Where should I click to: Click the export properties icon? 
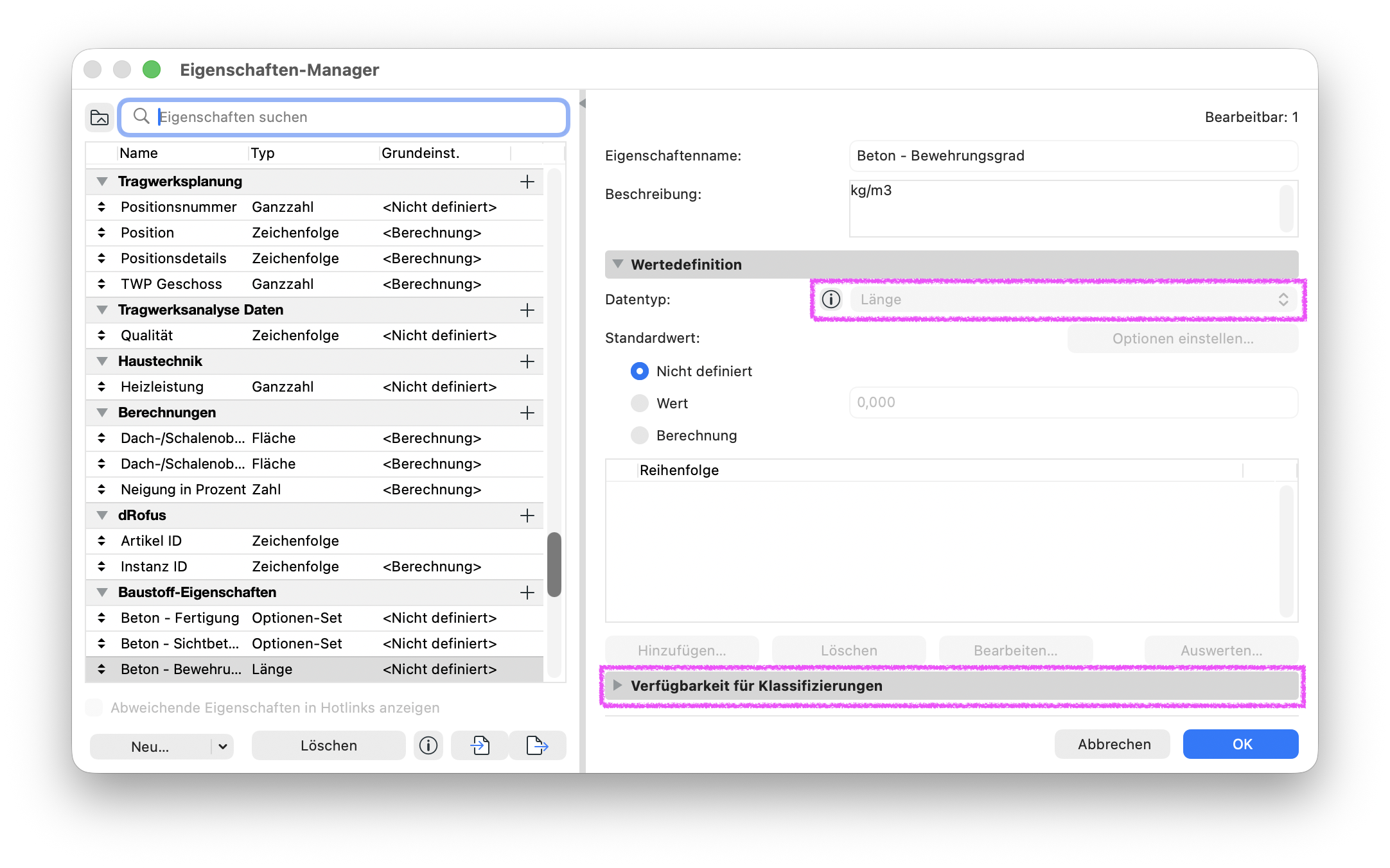point(538,745)
